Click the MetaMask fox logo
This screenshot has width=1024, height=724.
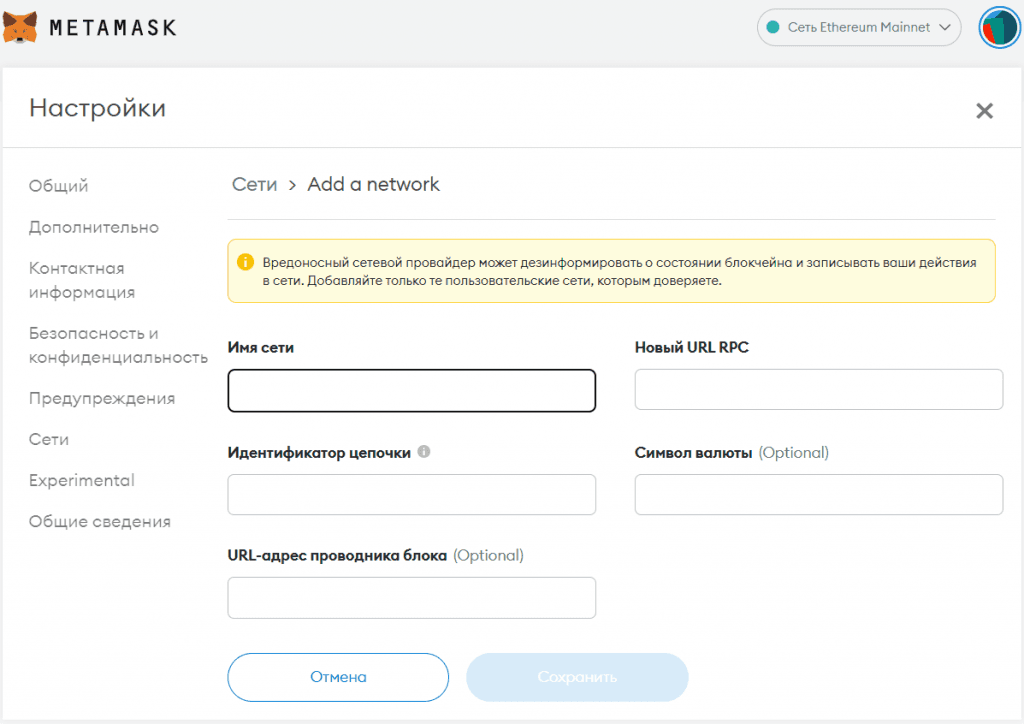[20, 27]
